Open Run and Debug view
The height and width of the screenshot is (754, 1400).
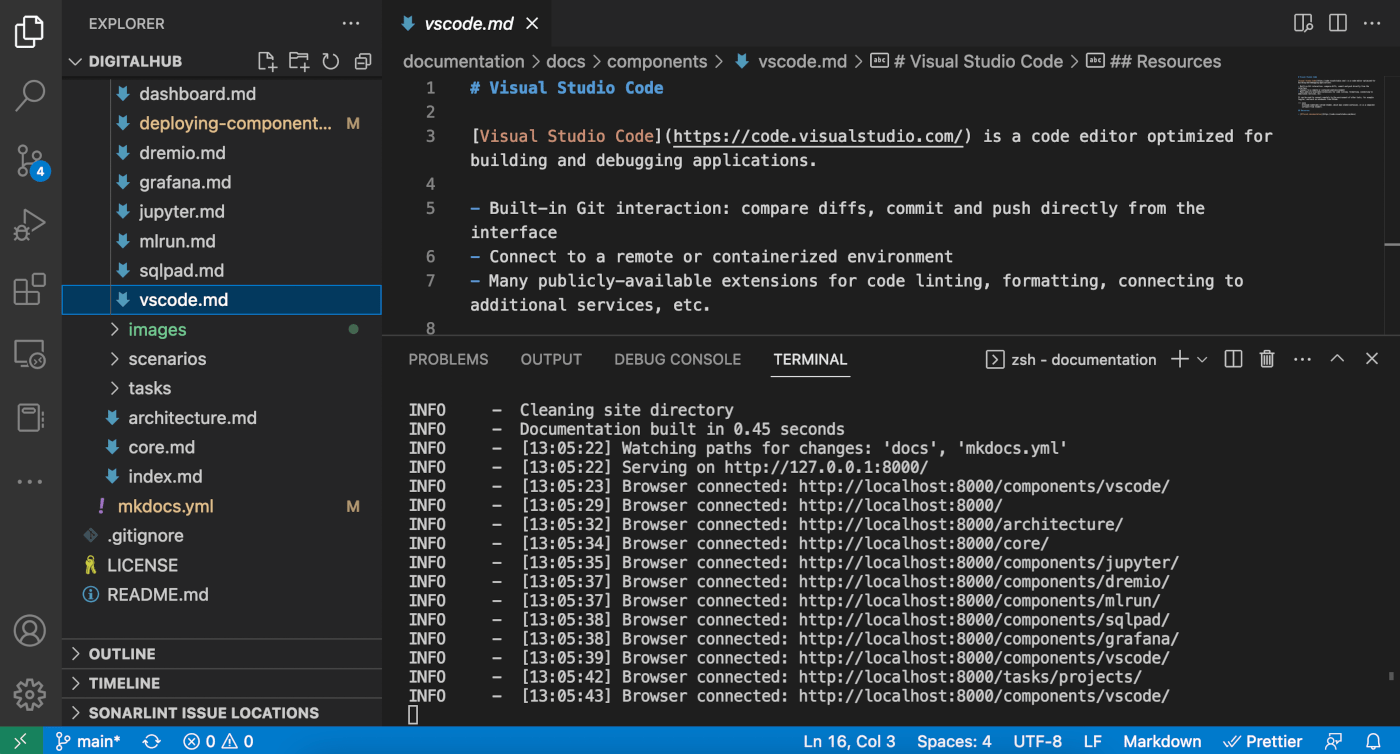30,225
